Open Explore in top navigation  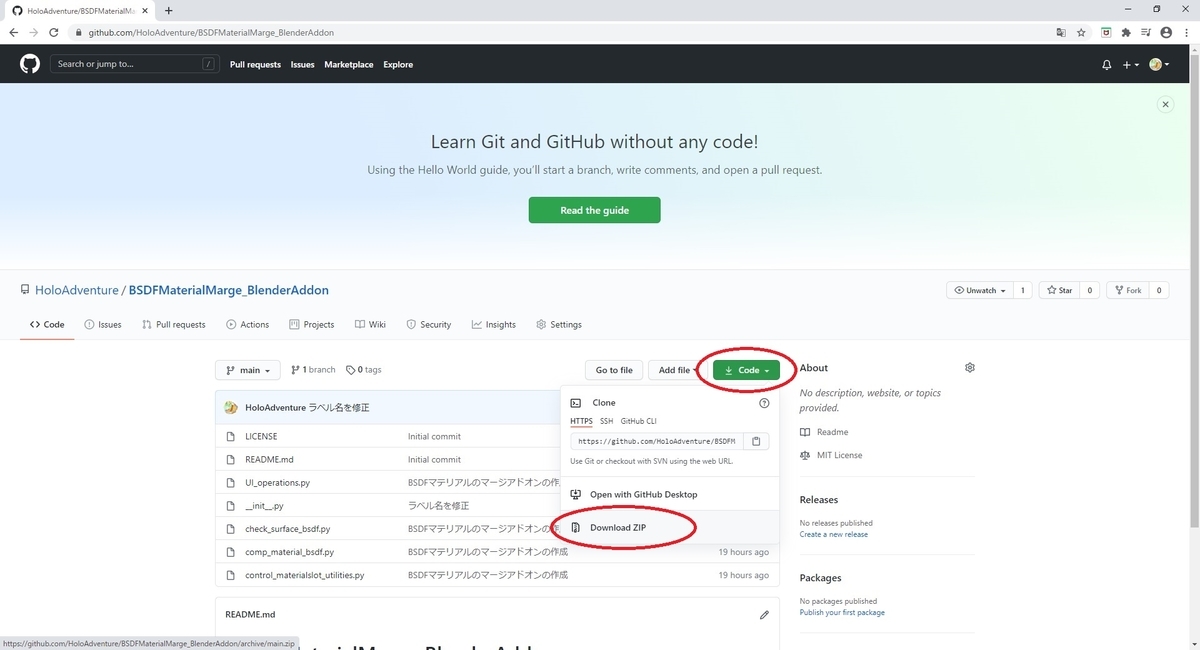(398, 64)
